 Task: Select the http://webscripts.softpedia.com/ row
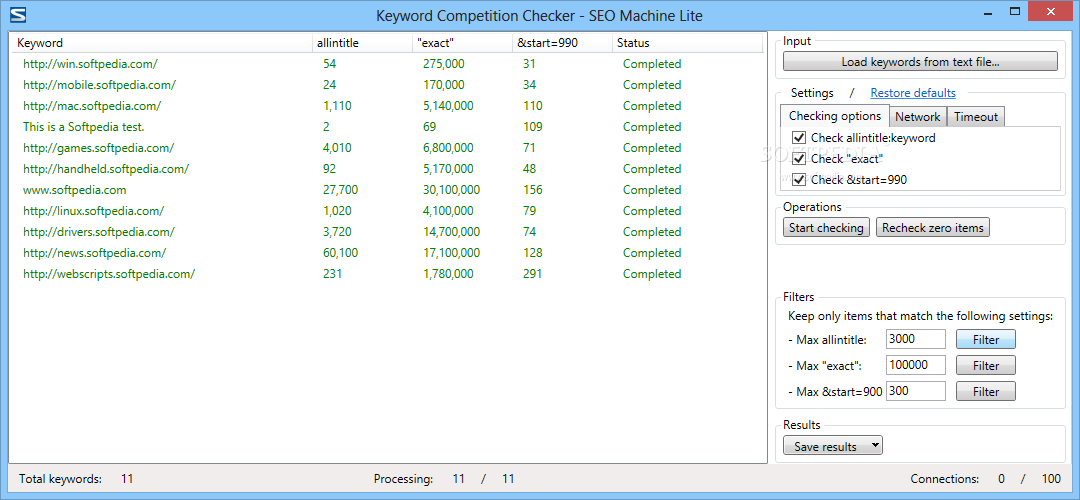tap(388, 274)
